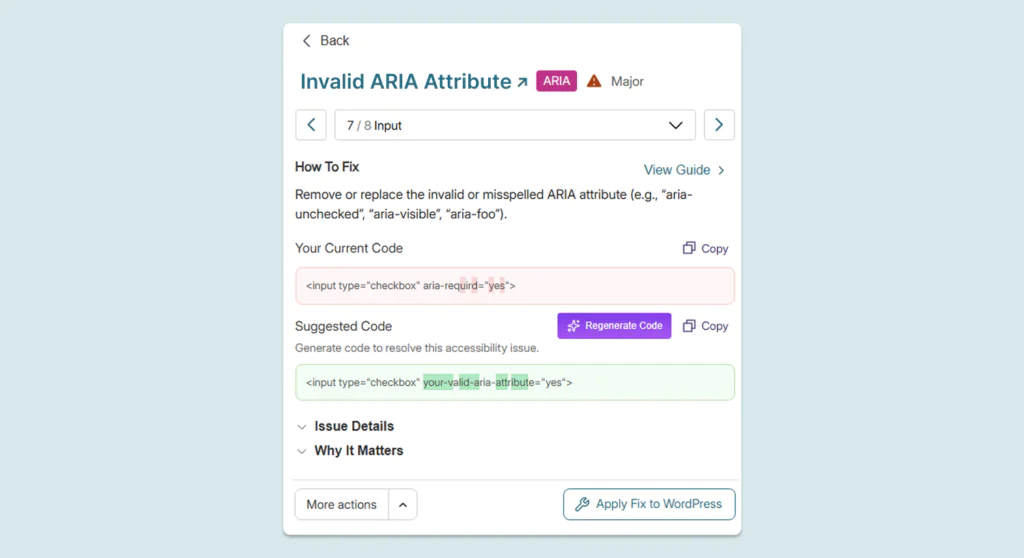1024x558 pixels.
Task: Click the sparkle icon on Regenerate Code
Action: click(x=573, y=325)
